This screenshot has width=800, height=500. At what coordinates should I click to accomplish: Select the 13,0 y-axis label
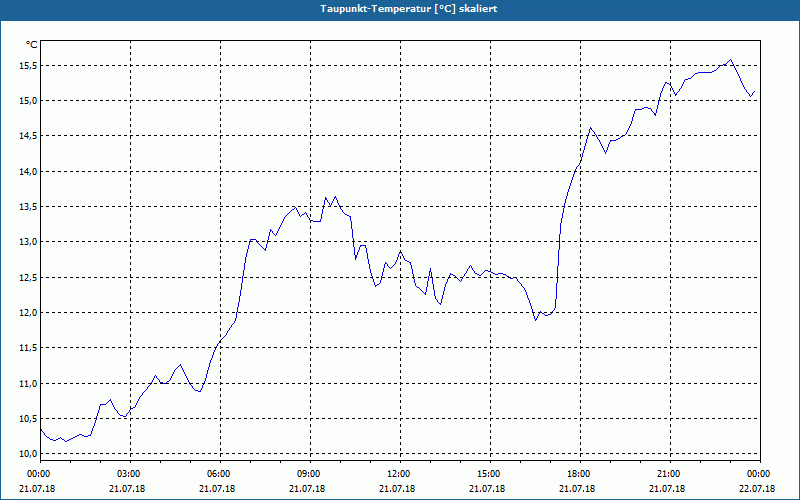(x=28, y=242)
